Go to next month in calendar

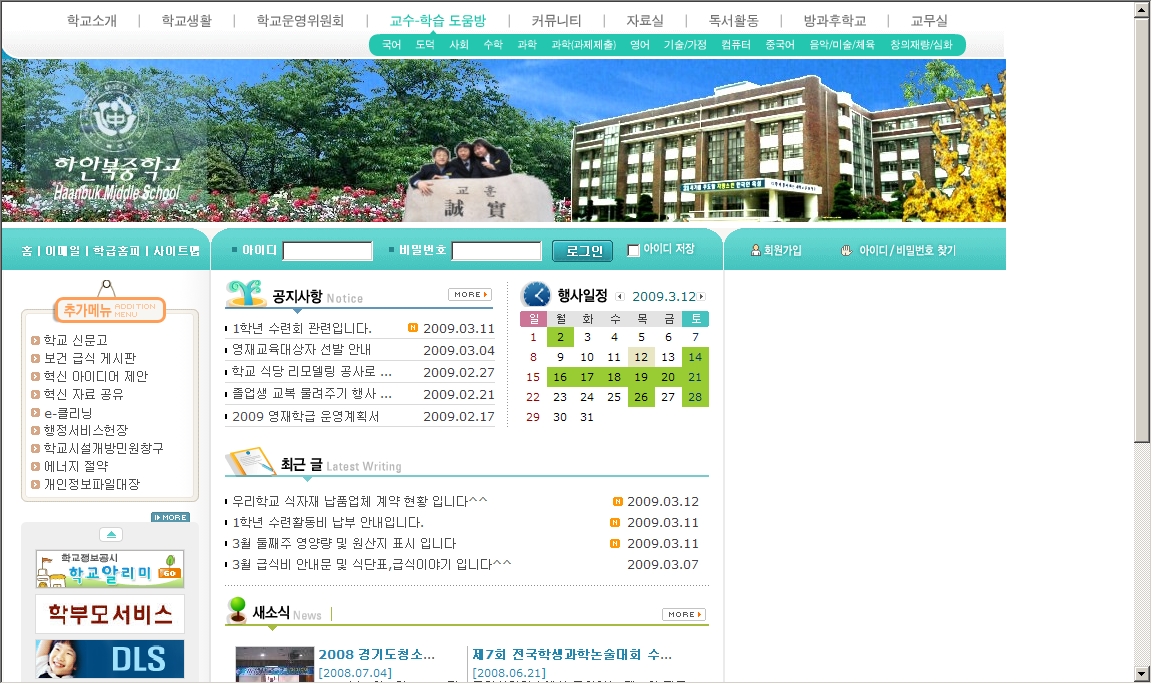coord(702,297)
